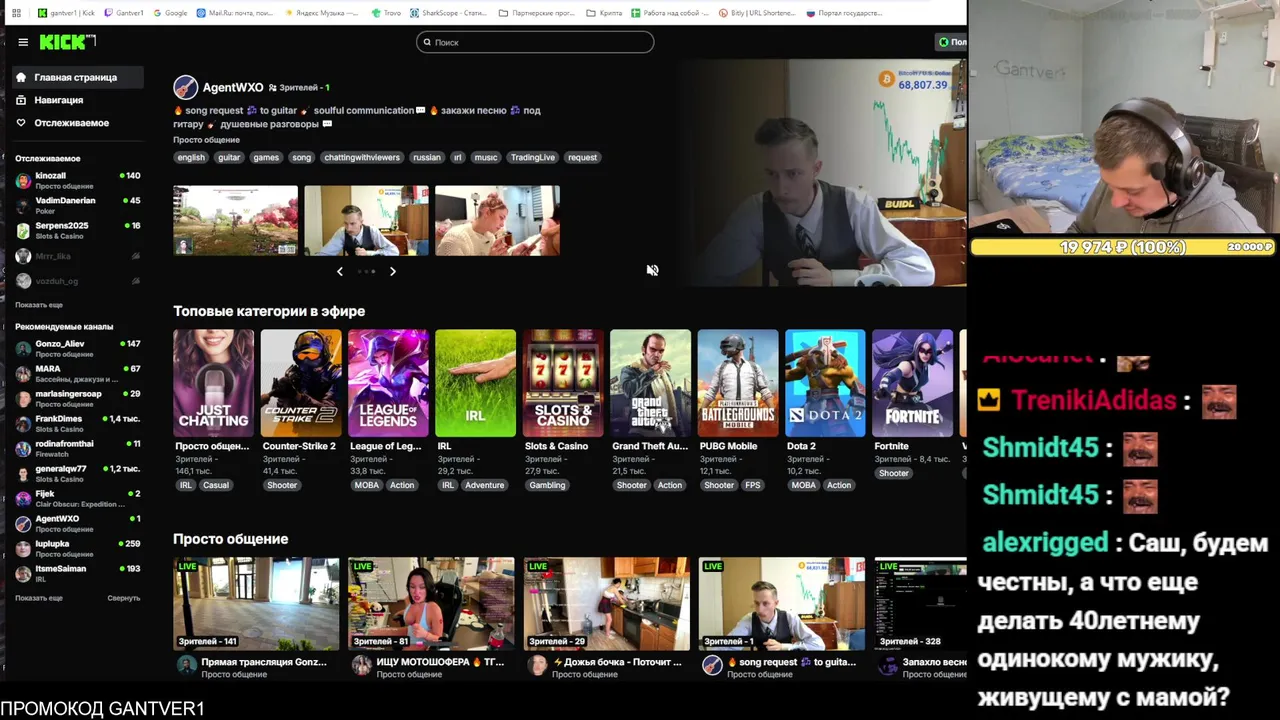1280x720 pixels.
Task: Select carousel thumbnail of woman in sweater
Action: pos(497,220)
